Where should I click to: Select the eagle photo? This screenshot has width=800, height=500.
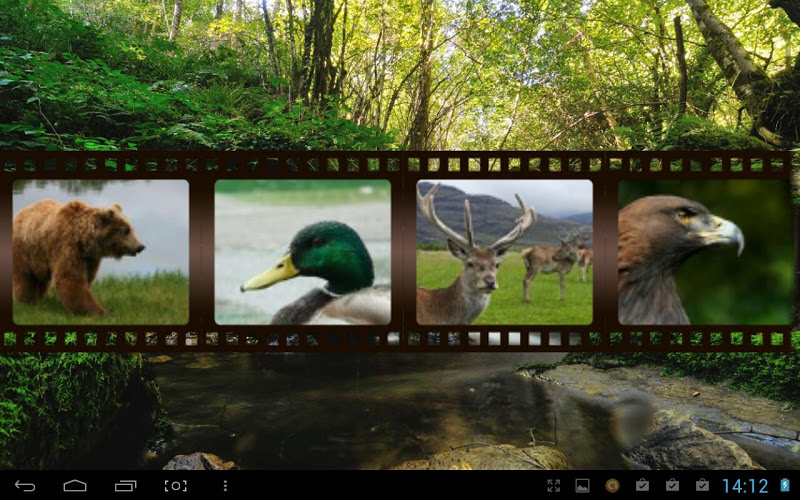tap(706, 252)
